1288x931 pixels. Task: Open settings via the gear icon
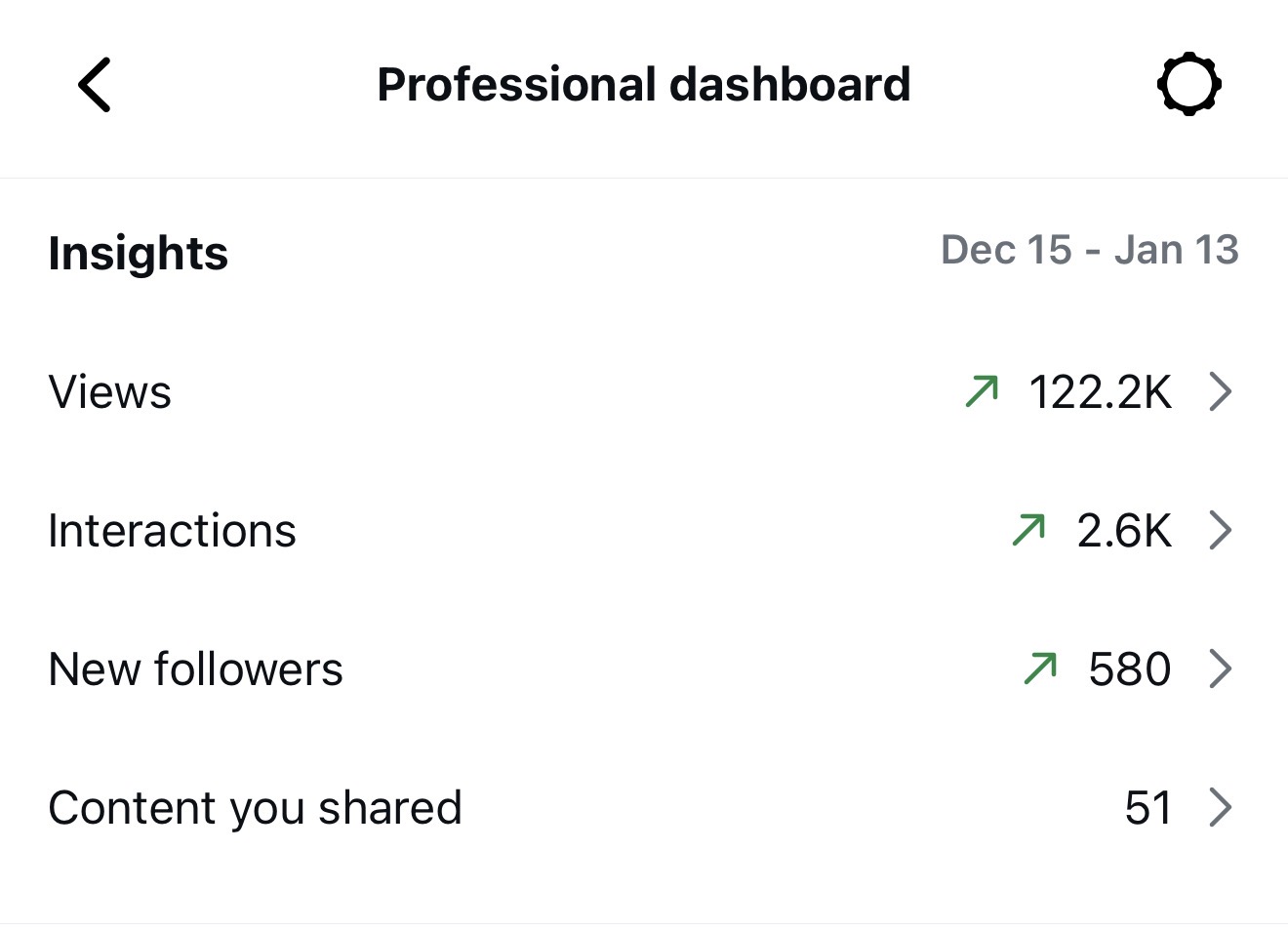pos(1188,85)
